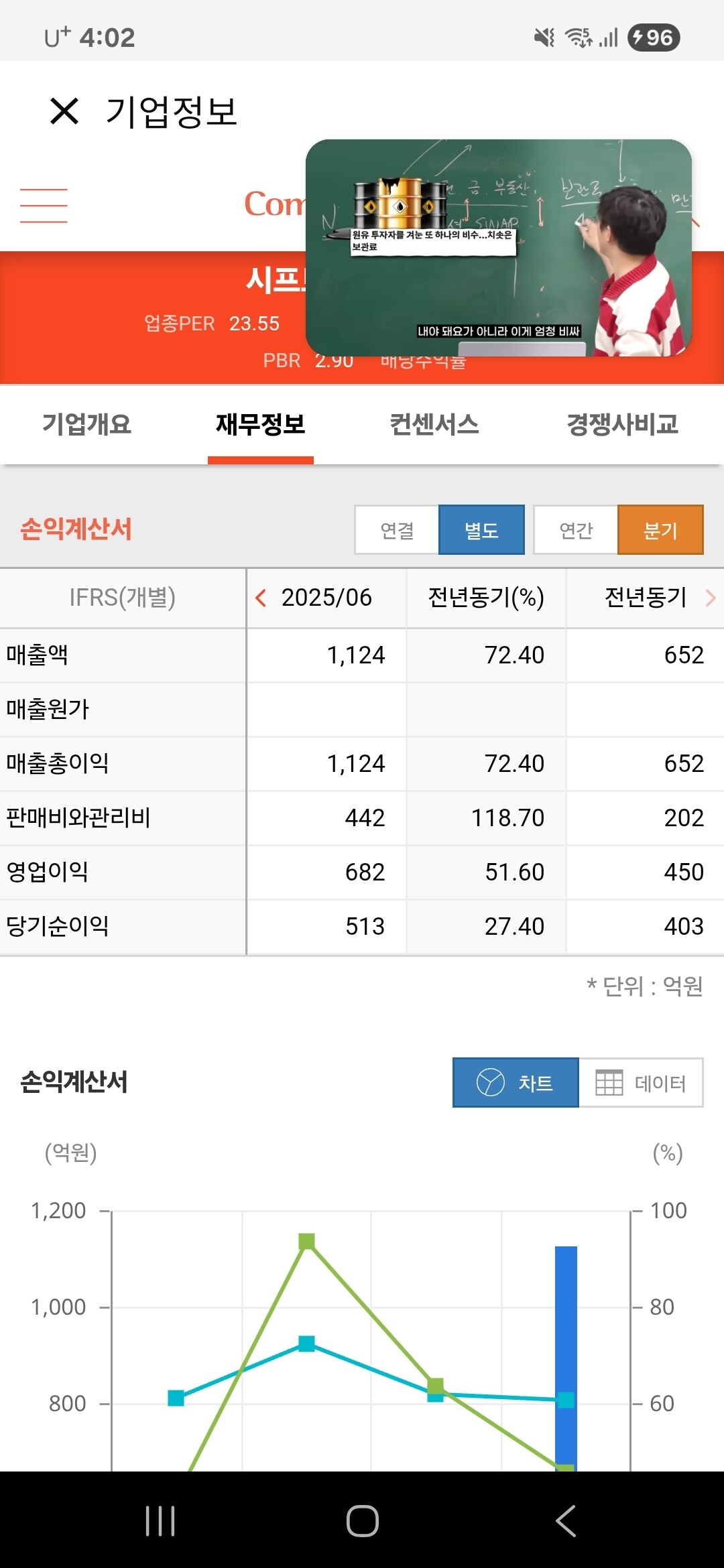
Task: Tap the Android recent apps icon
Action: click(160, 1521)
